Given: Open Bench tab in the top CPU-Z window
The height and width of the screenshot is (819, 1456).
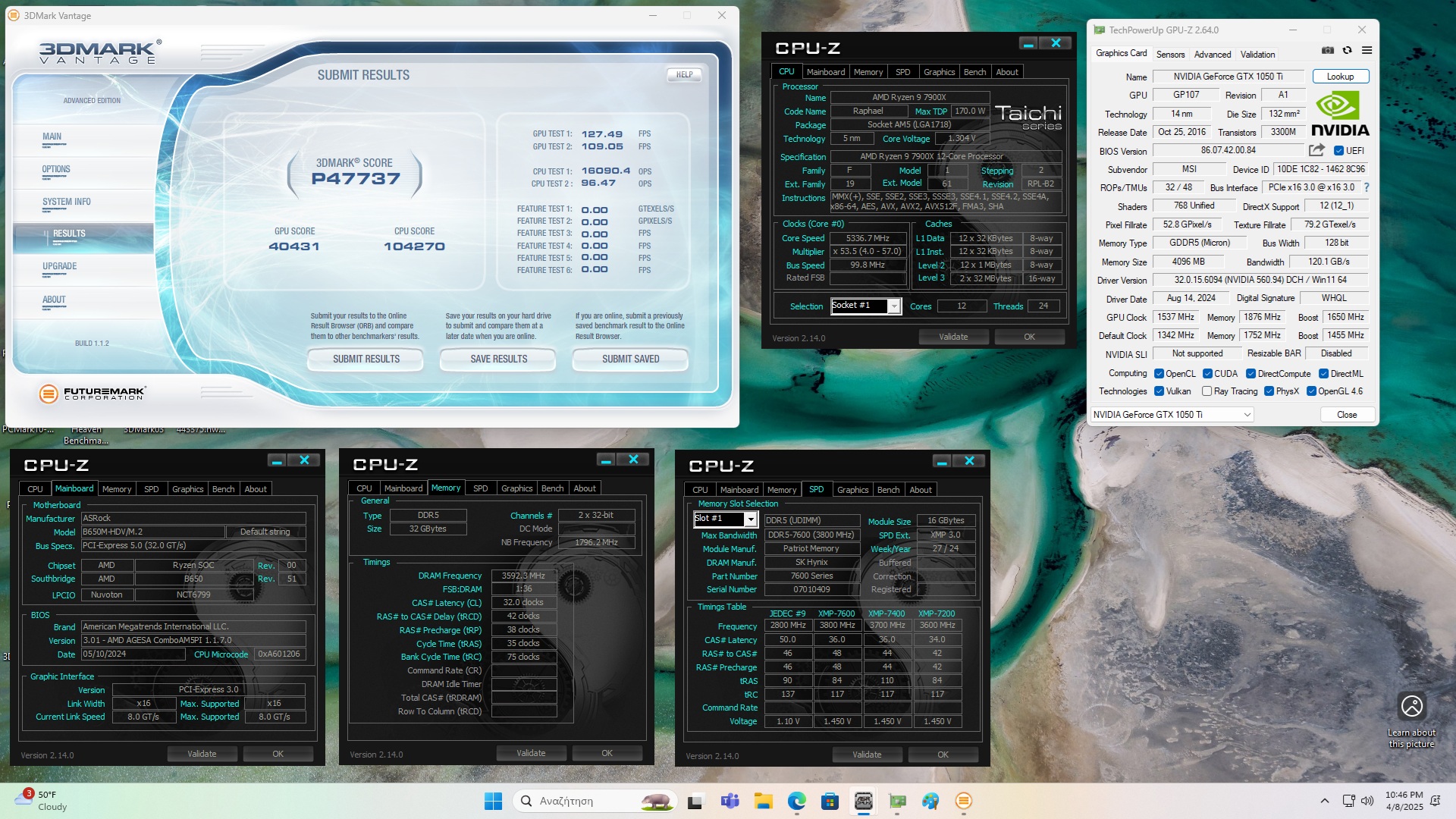Looking at the screenshot, I should (974, 72).
